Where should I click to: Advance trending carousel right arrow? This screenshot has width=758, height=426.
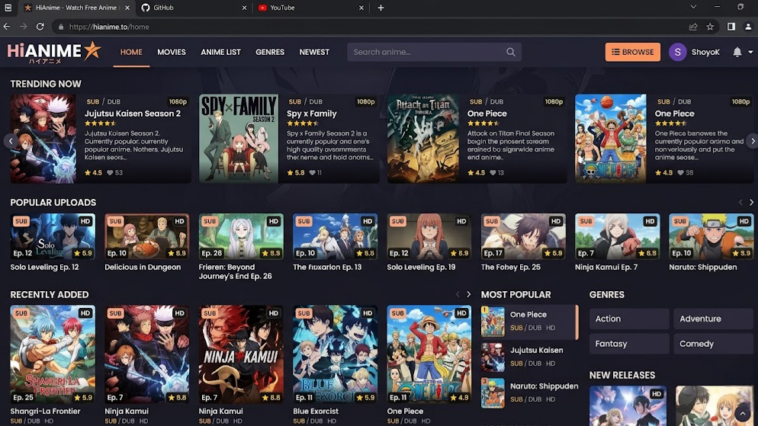click(x=752, y=141)
